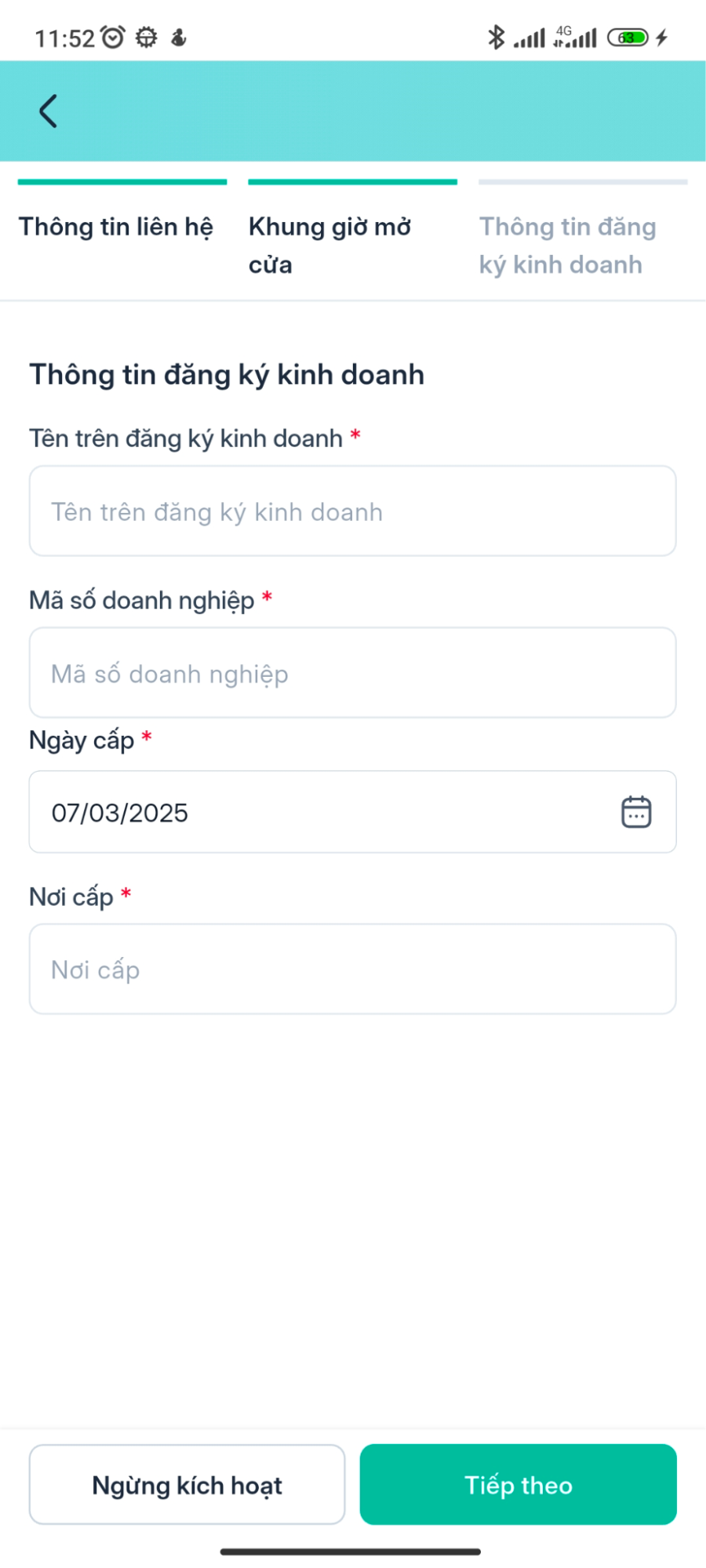This screenshot has width=706, height=1568.
Task: Tap the 11:52 clock in status bar
Action: (64, 38)
